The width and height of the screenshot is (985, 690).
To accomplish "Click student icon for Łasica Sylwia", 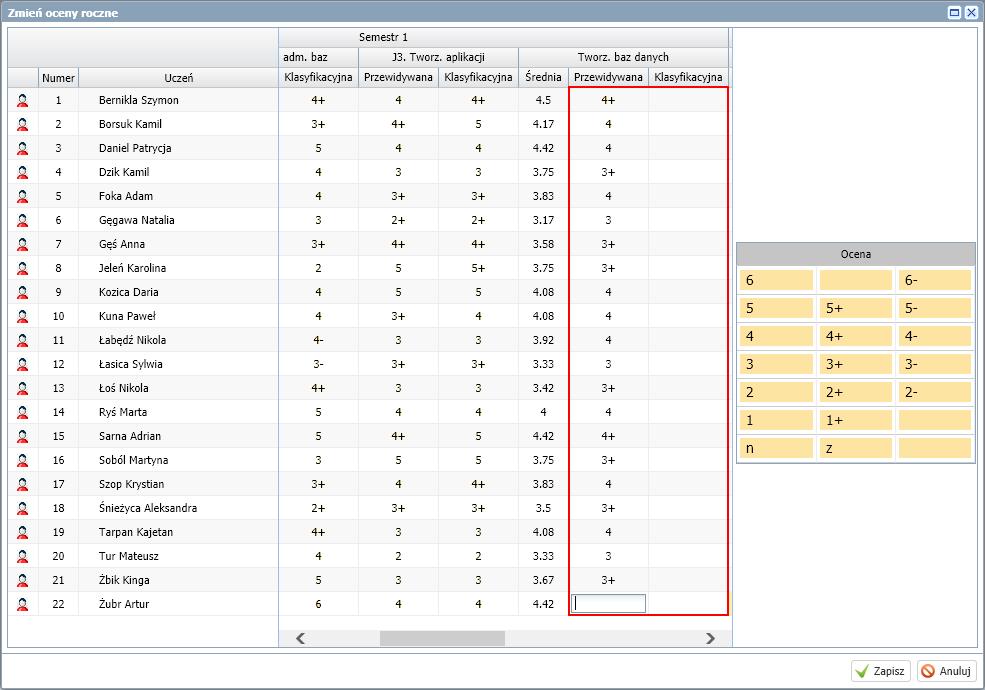I will click(x=23, y=364).
